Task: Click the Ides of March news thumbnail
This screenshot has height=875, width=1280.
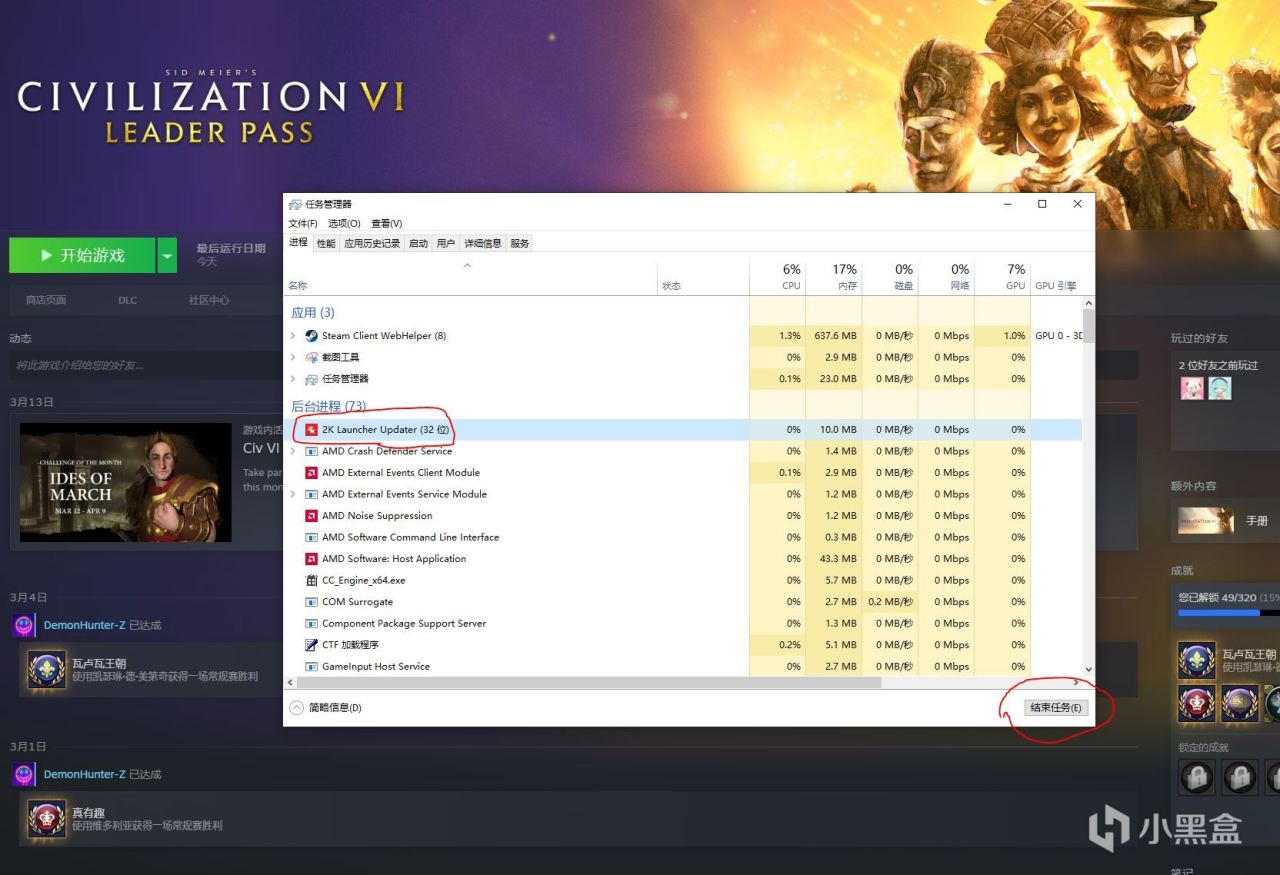Action: (x=125, y=483)
